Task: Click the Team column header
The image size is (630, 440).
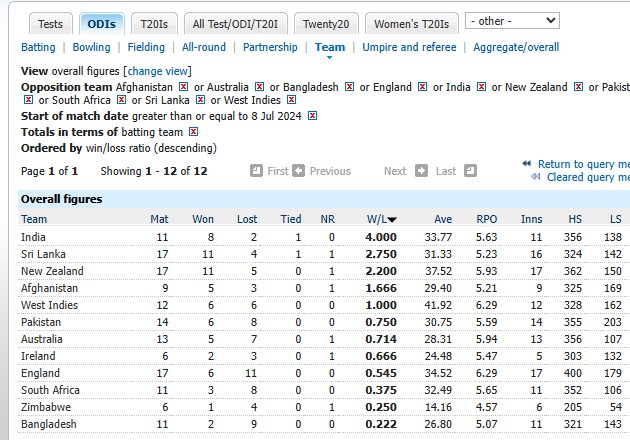Action: 34,219
